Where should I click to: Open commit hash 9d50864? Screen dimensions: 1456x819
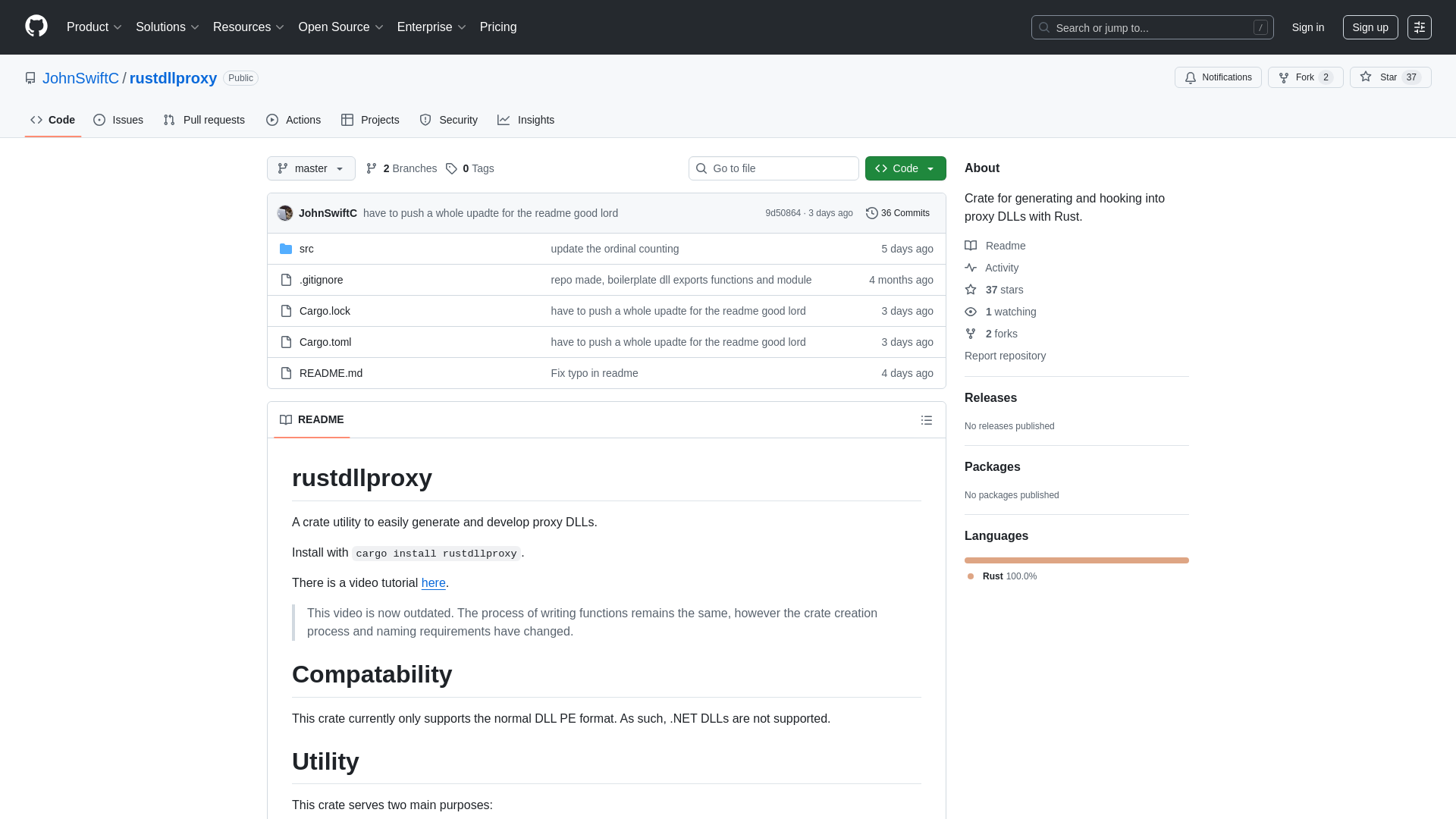point(783,213)
